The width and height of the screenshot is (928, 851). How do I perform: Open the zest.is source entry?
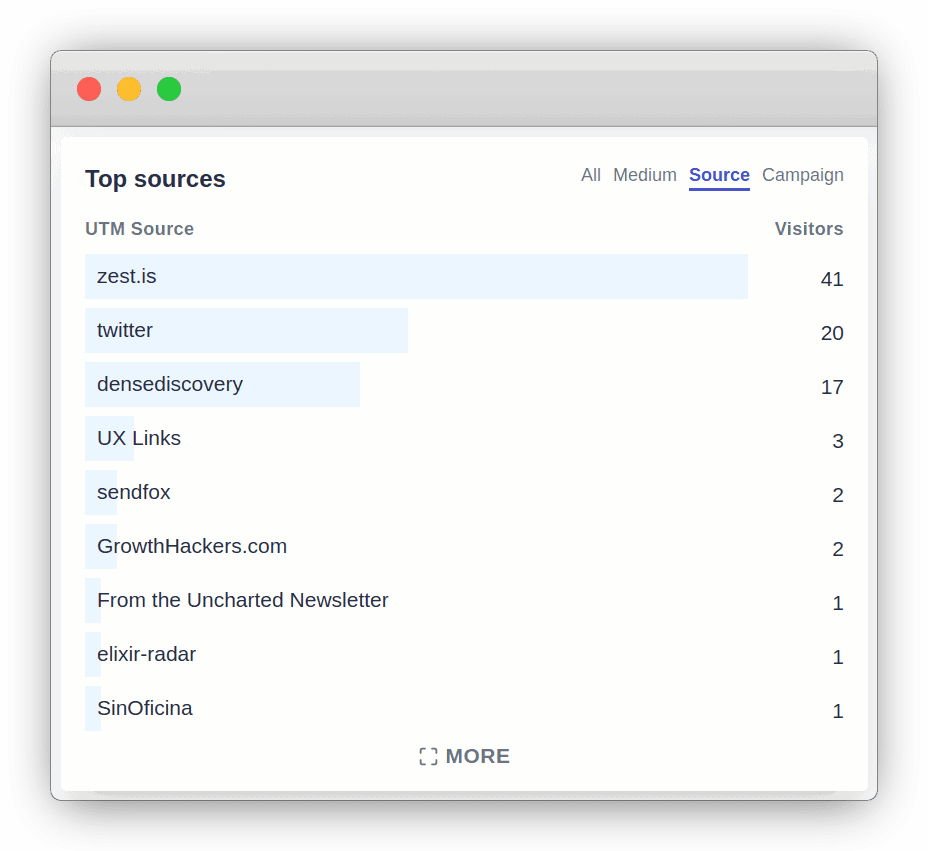pyautogui.click(x=125, y=276)
